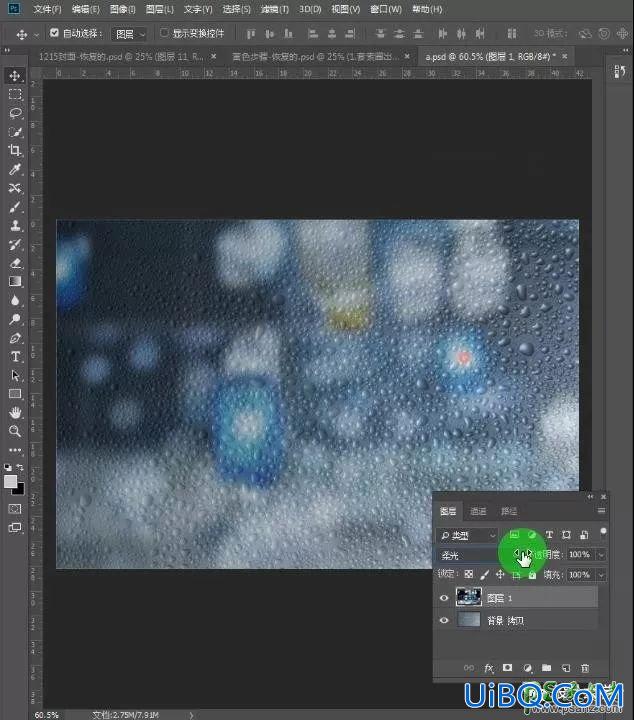
Task: Create a new layer group
Action: 546,668
